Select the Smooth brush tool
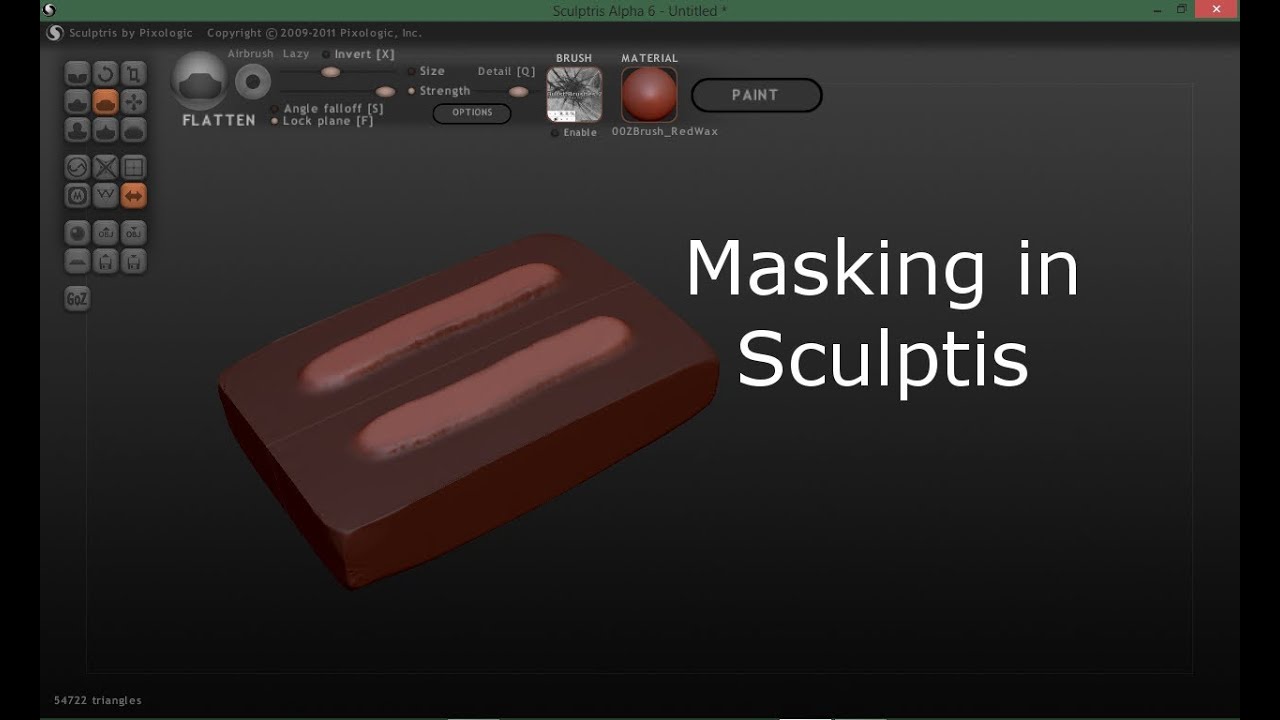The width and height of the screenshot is (1280, 720). pos(133,129)
